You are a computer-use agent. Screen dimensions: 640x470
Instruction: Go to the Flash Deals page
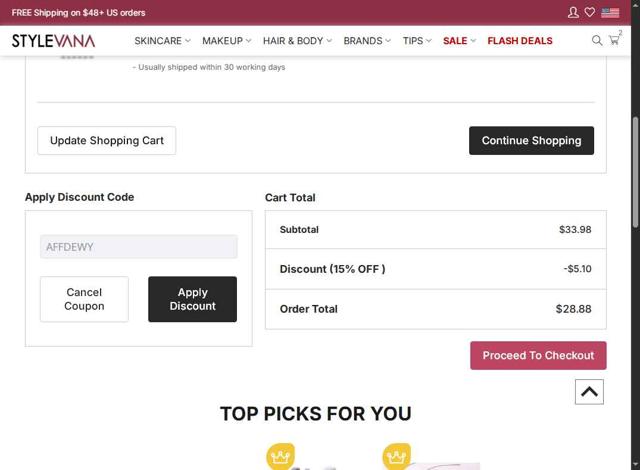click(520, 41)
